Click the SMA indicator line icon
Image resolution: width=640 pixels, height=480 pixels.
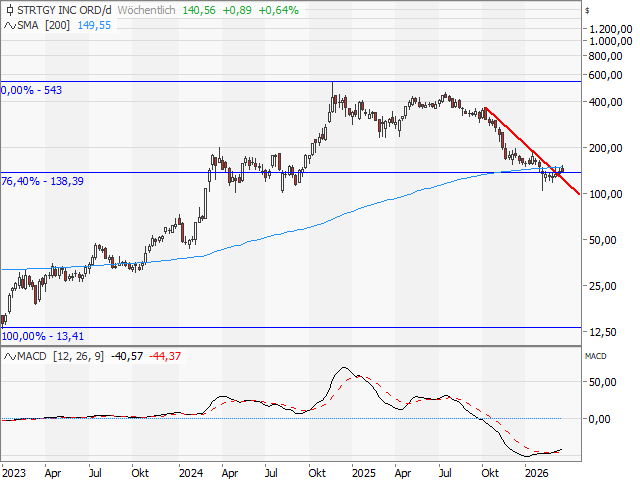click(x=10, y=25)
